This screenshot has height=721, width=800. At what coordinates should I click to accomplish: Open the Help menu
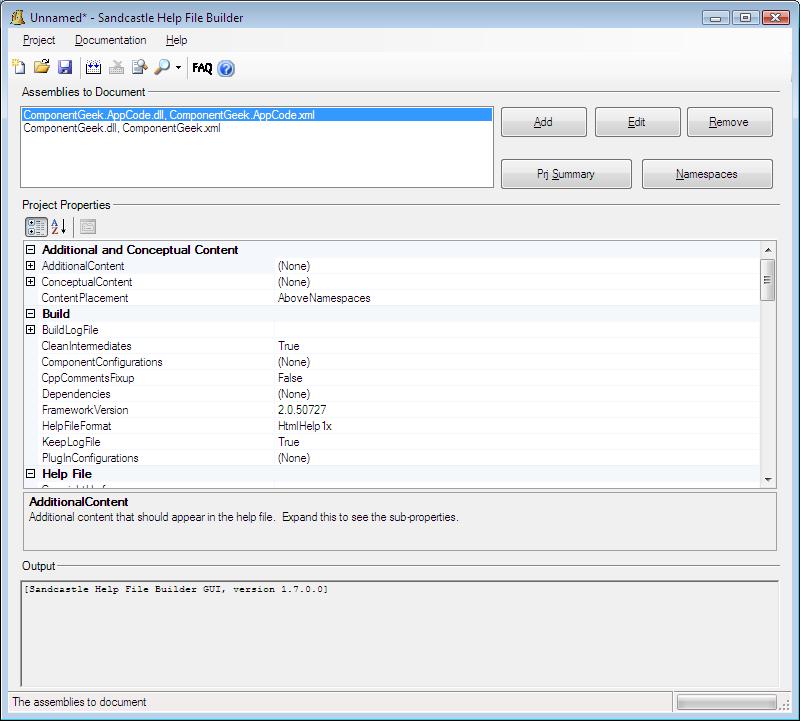point(177,40)
